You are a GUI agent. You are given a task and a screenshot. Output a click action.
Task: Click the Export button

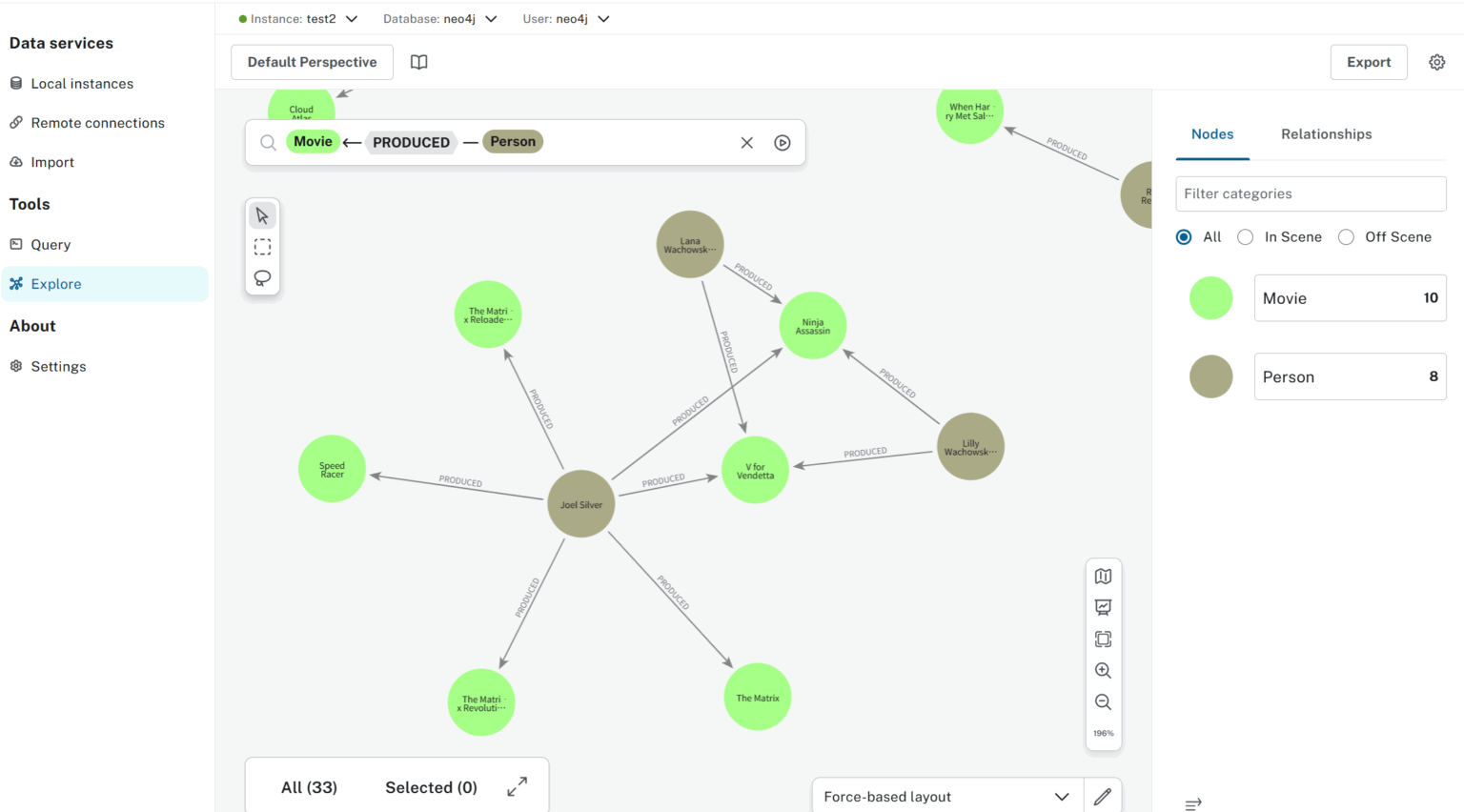click(1369, 61)
